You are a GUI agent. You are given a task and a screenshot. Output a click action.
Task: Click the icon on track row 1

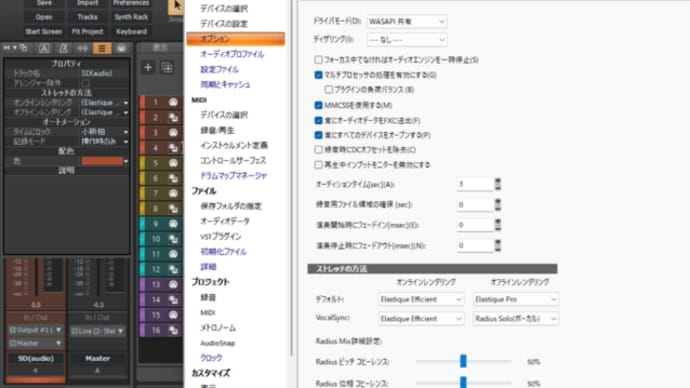pos(173,102)
